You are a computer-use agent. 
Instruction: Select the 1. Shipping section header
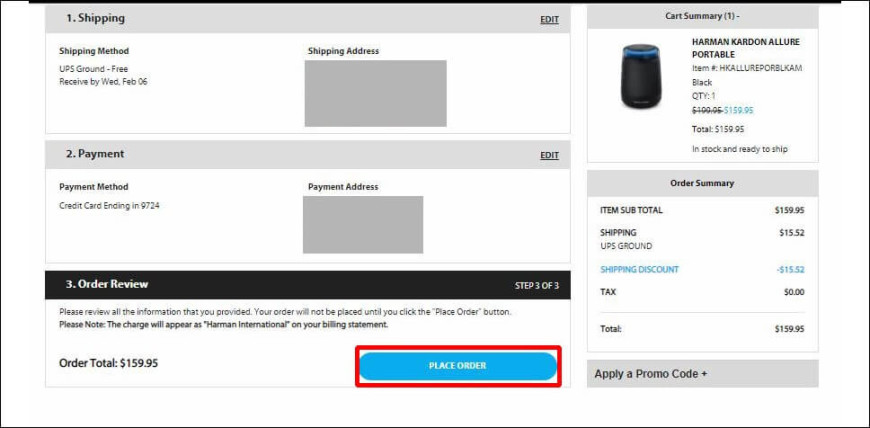[307, 18]
